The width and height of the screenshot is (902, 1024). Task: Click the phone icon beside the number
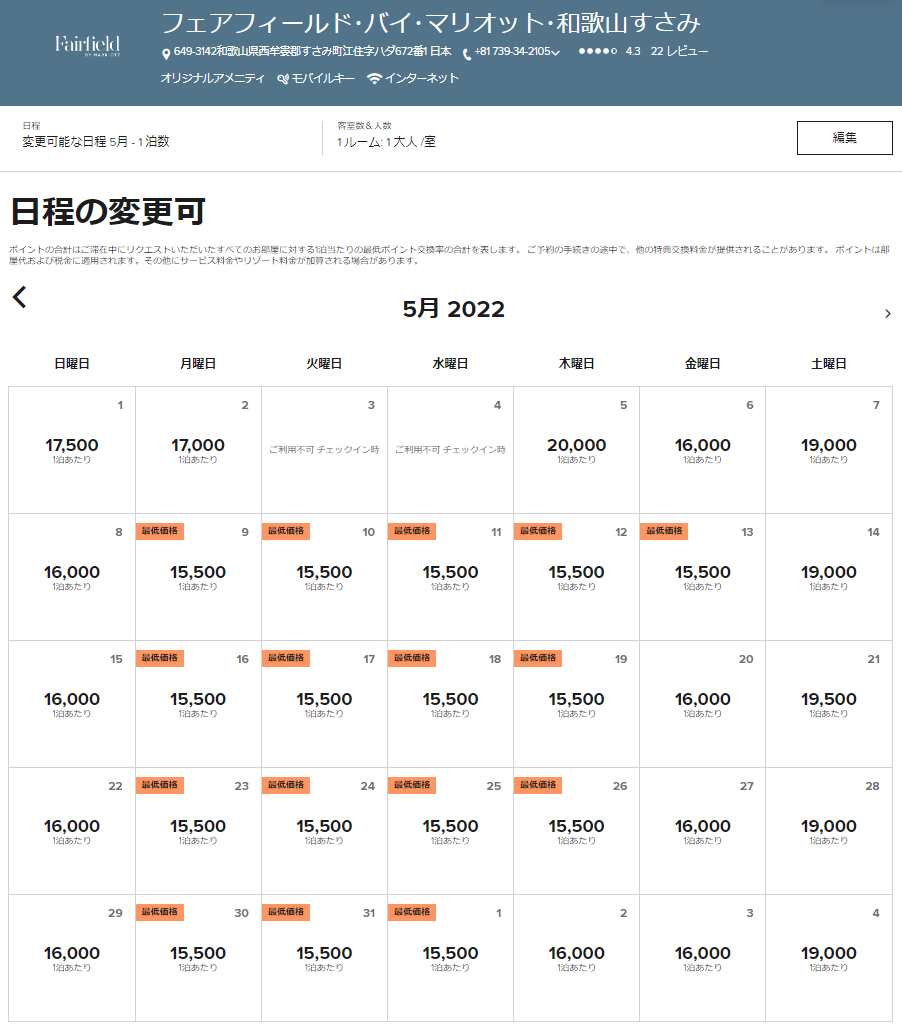pyautogui.click(x=466, y=53)
